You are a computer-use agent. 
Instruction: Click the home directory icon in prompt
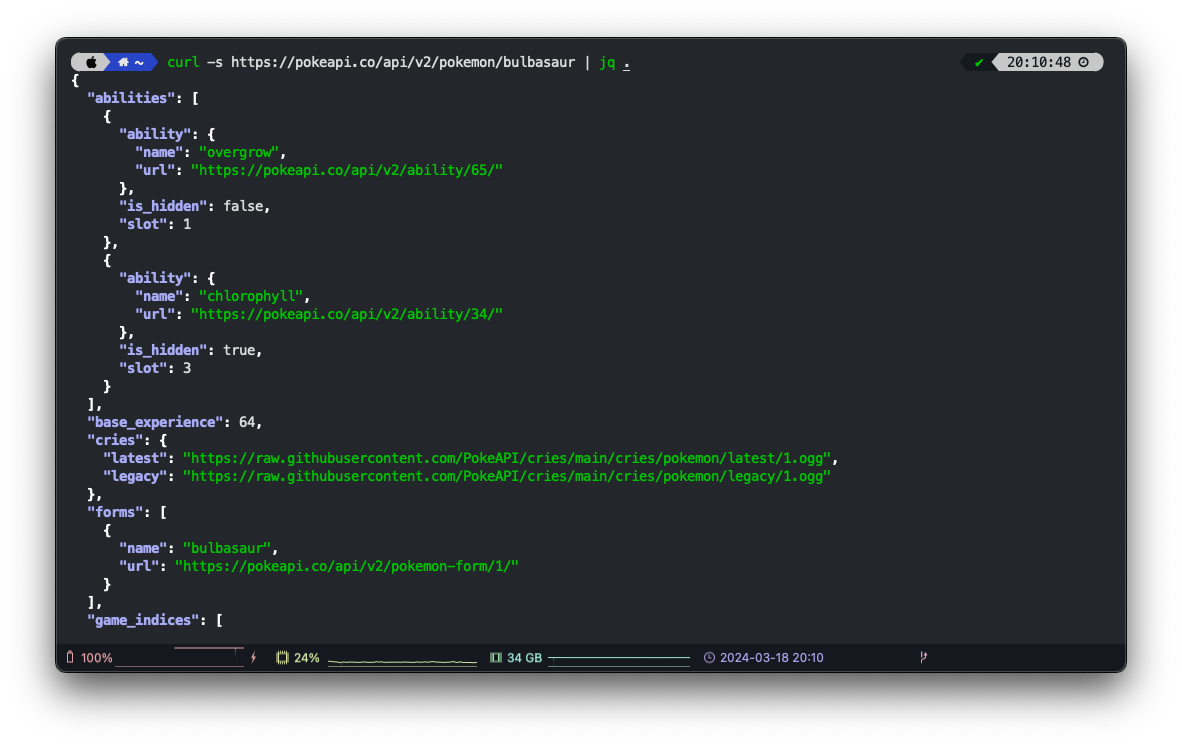(x=124, y=62)
